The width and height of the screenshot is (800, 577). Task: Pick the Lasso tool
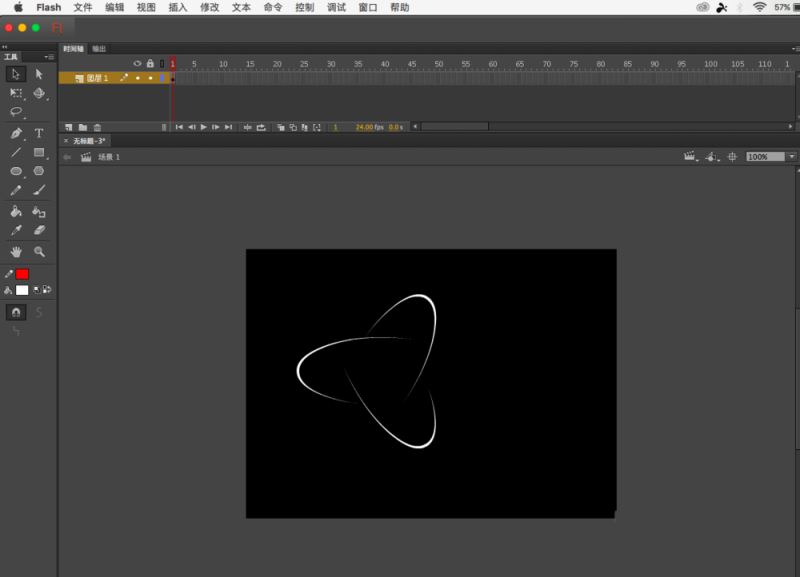click(x=16, y=112)
